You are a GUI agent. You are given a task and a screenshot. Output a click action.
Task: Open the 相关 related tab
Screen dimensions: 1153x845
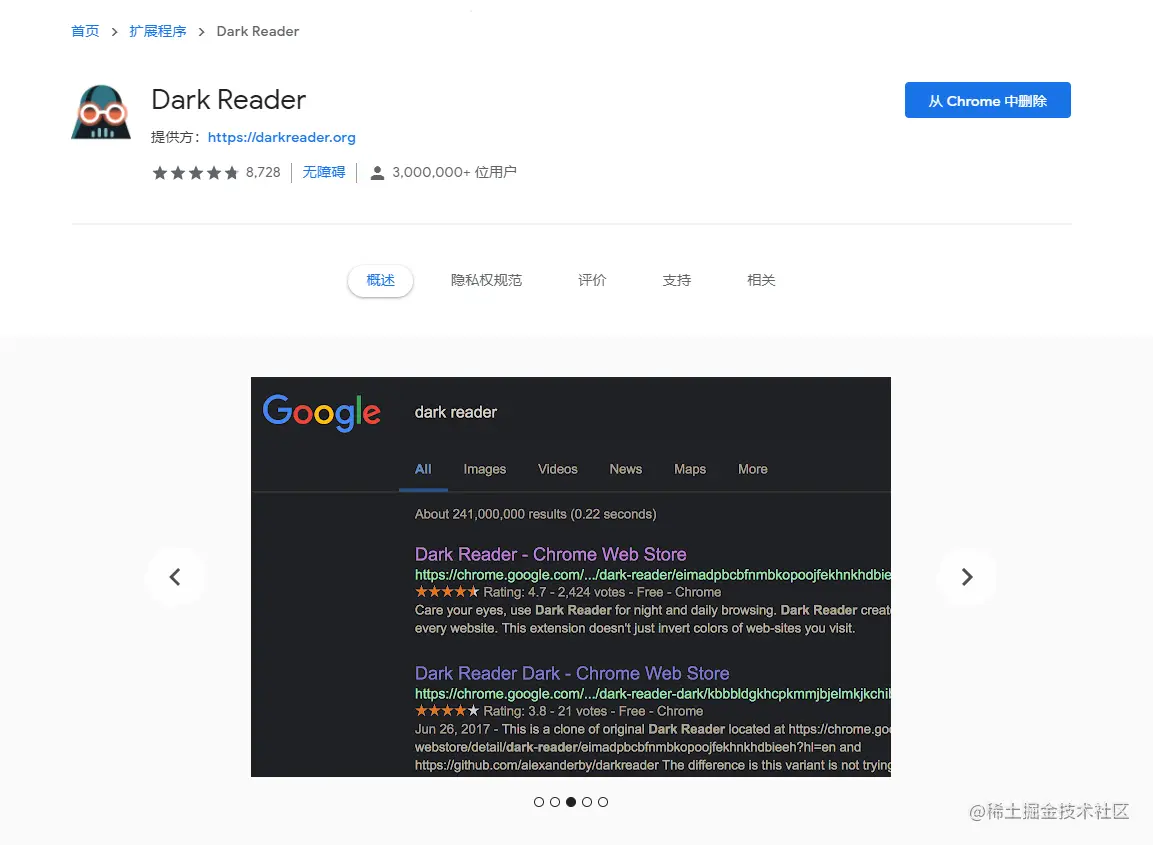click(x=761, y=280)
